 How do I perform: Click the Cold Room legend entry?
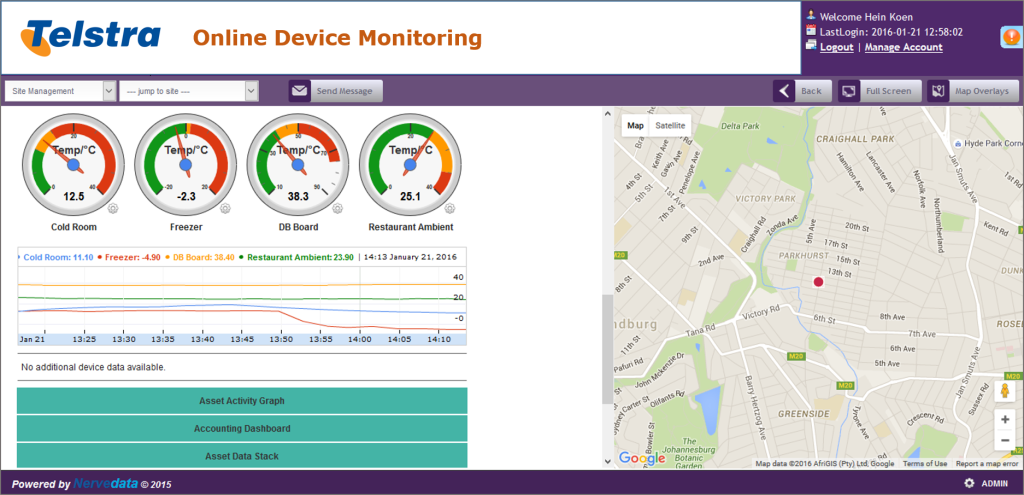coord(57,257)
